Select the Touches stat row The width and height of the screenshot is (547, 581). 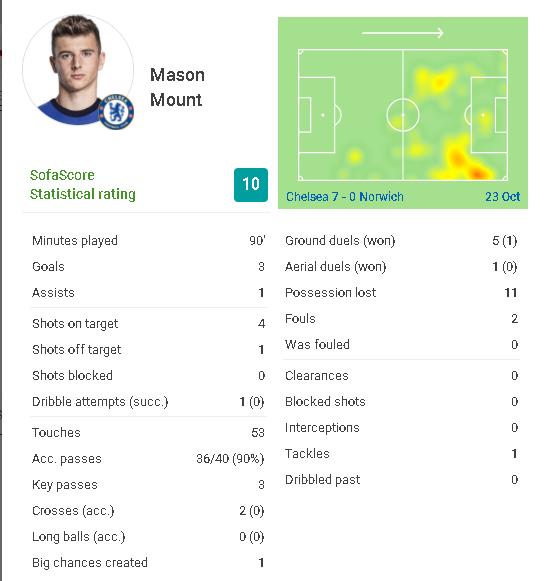(148, 433)
